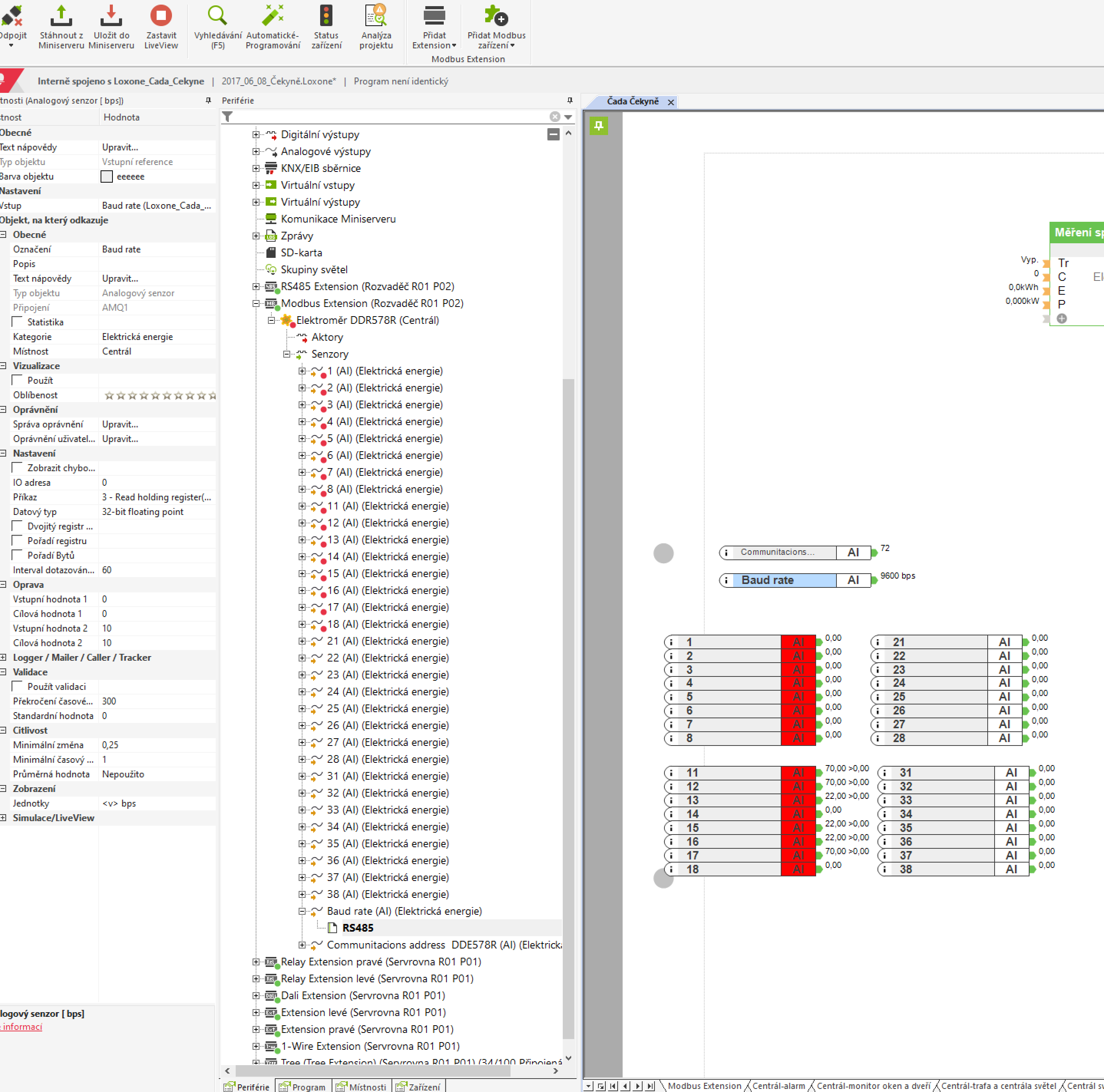The image size is (1104, 1092).
Task: Run Analýza projektu
Action: (x=376, y=27)
